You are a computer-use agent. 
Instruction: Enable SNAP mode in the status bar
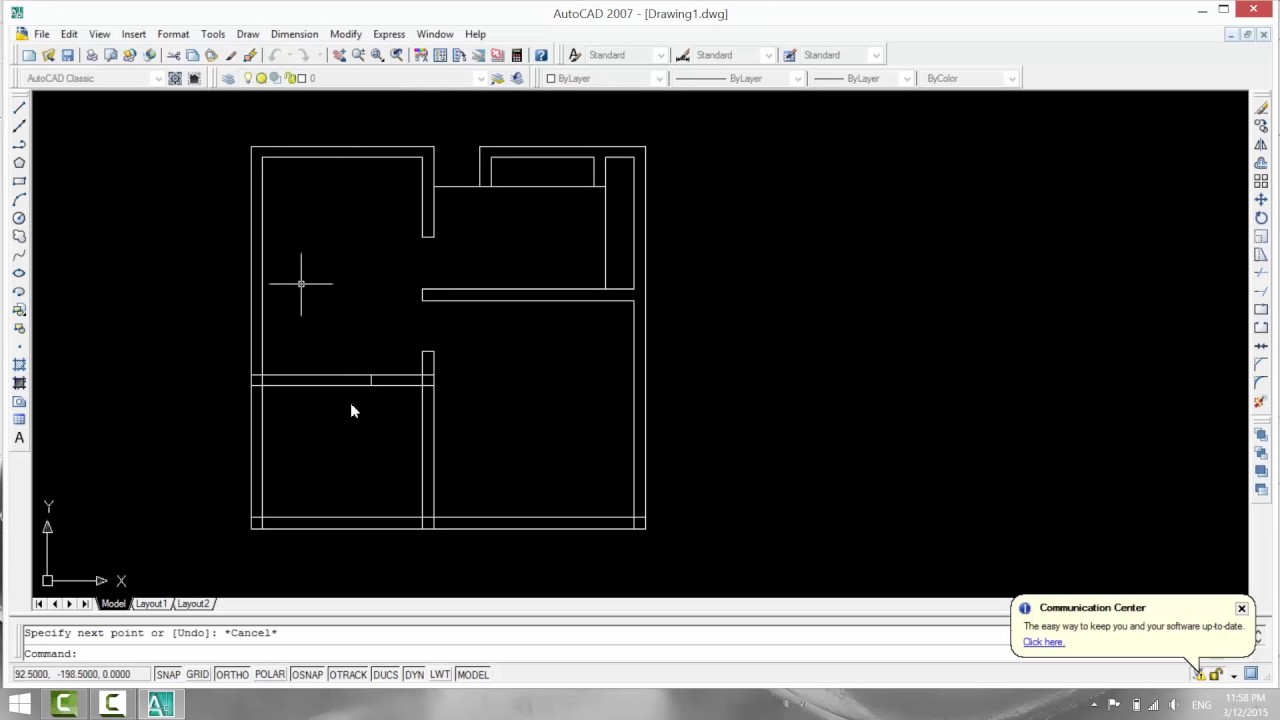click(x=168, y=674)
